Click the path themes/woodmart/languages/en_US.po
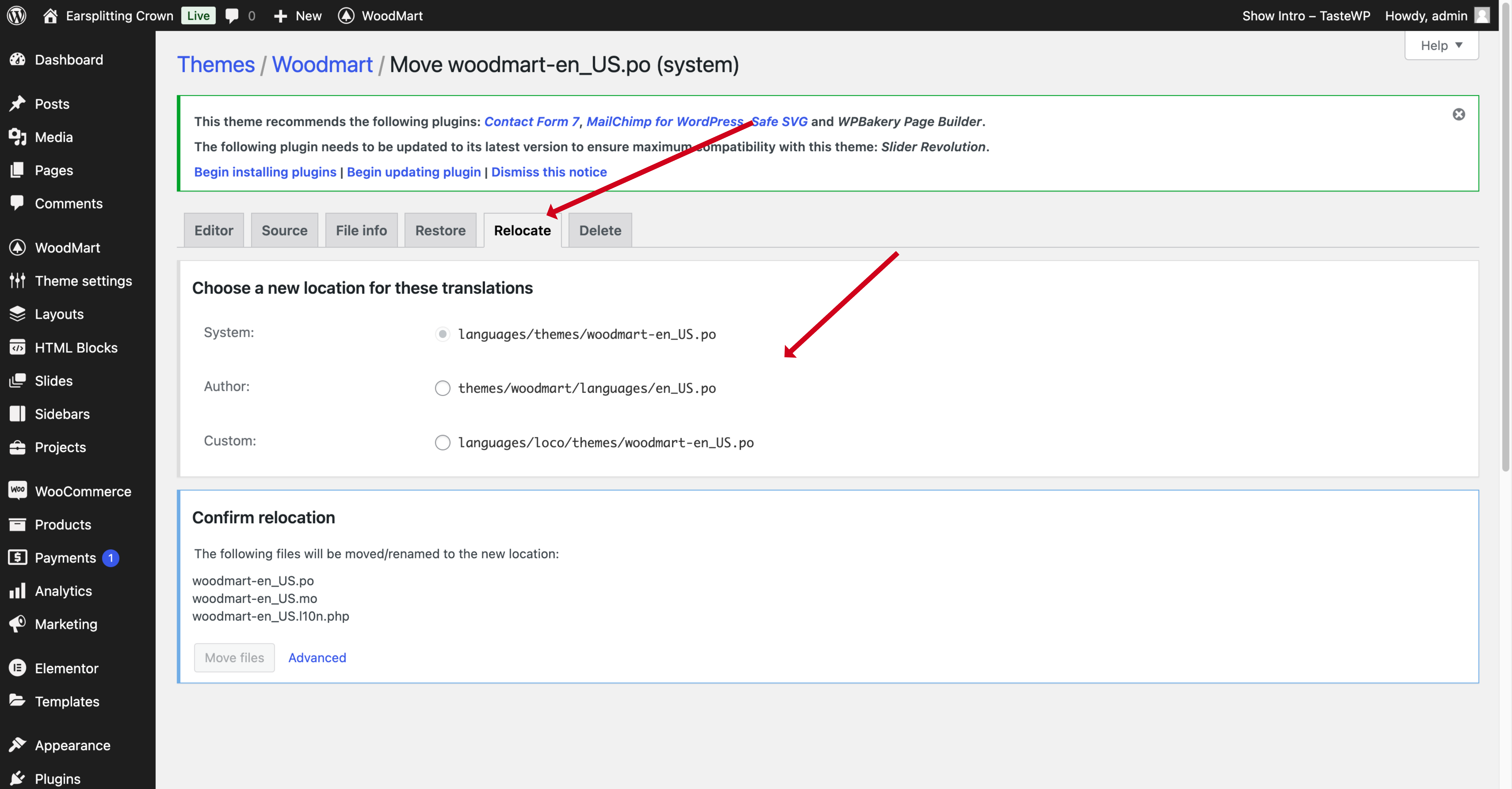The height and width of the screenshot is (789, 1512). point(587,388)
